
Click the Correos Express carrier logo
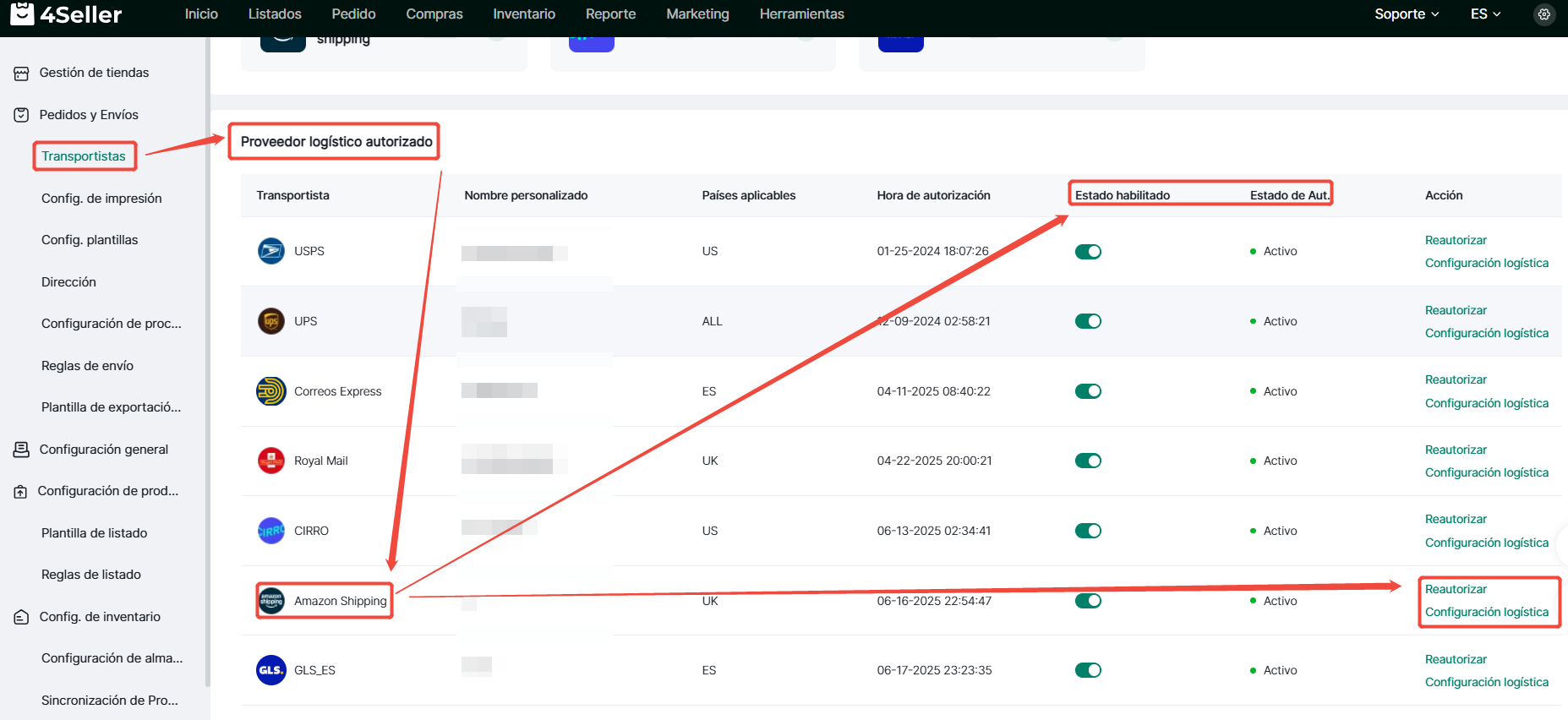click(270, 391)
